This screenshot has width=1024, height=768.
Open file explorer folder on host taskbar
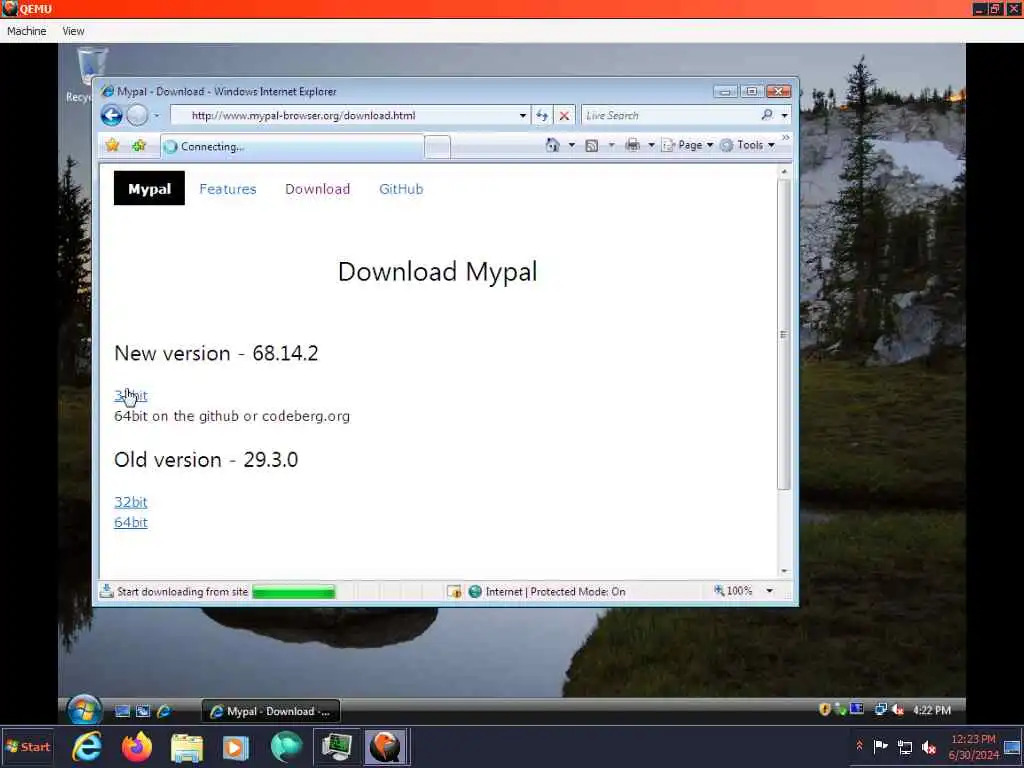pos(187,748)
